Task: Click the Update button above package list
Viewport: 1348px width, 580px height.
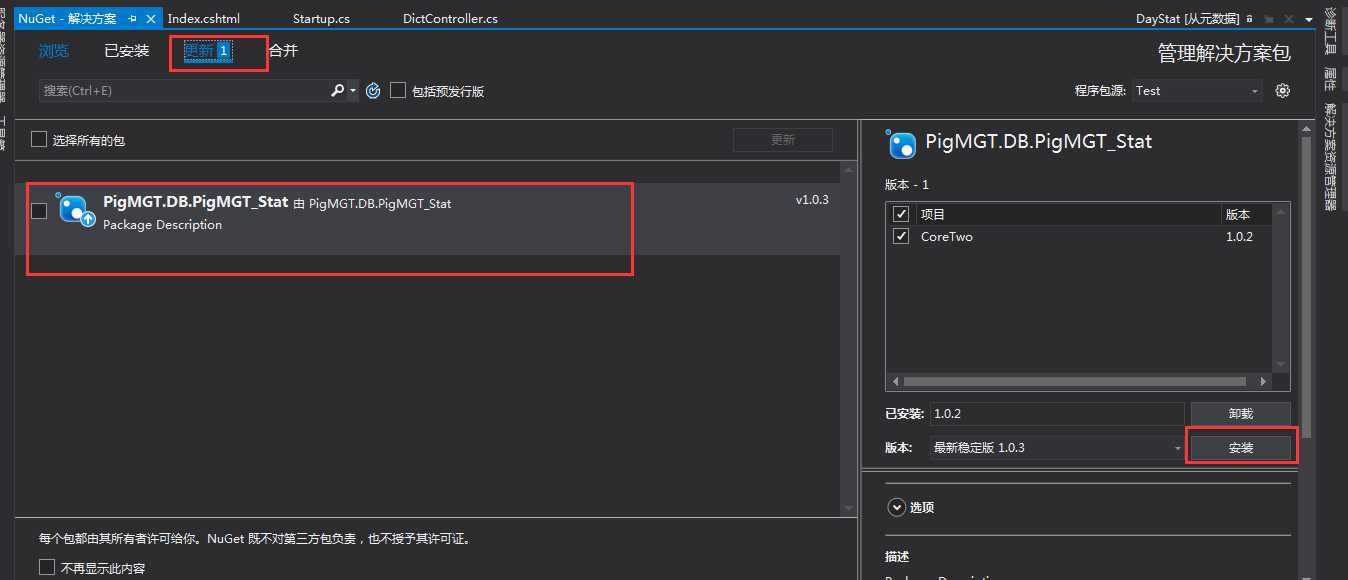Action: pyautogui.click(x=783, y=140)
